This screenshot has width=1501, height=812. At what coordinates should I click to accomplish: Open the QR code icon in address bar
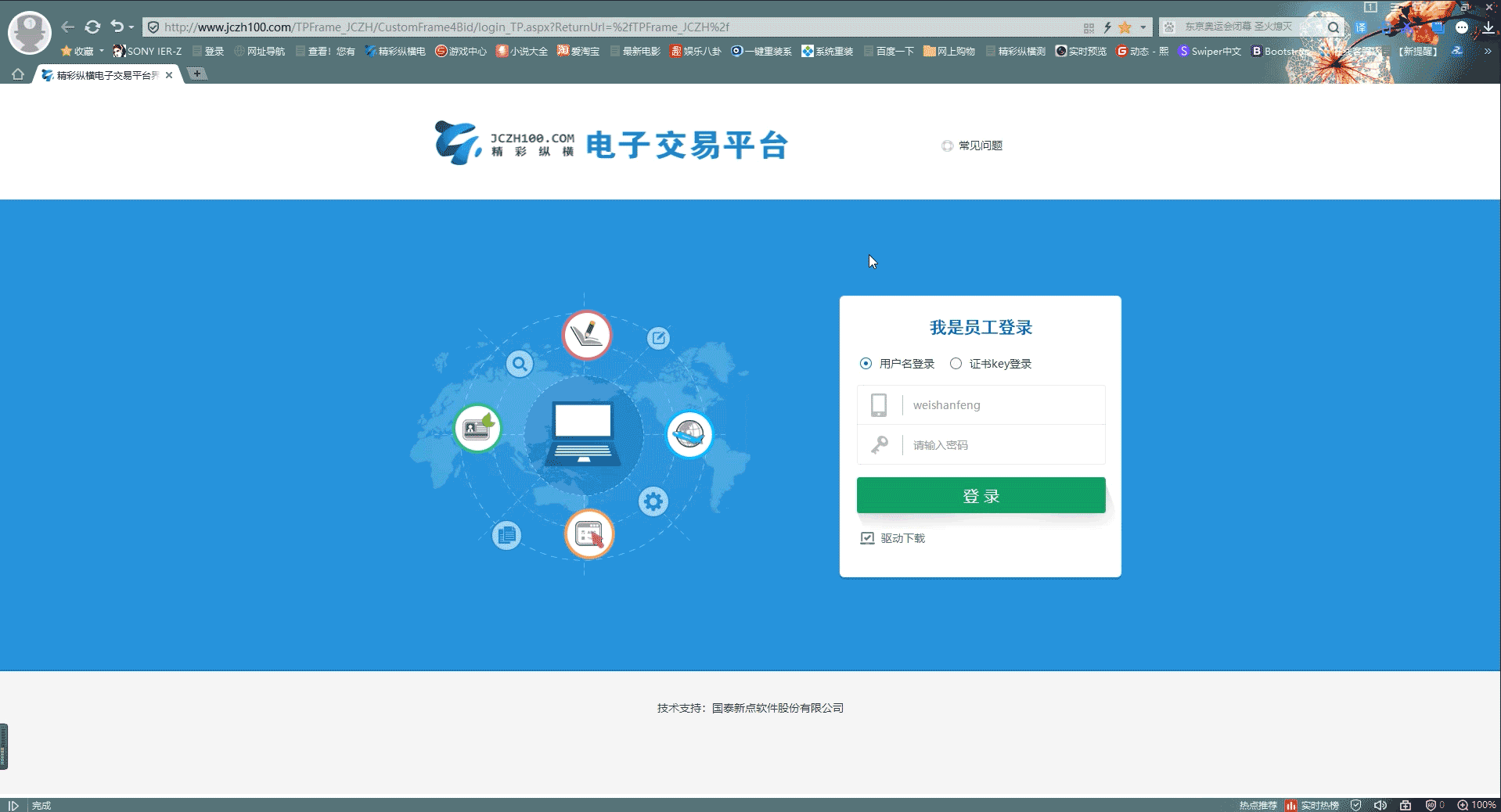[x=1089, y=27]
